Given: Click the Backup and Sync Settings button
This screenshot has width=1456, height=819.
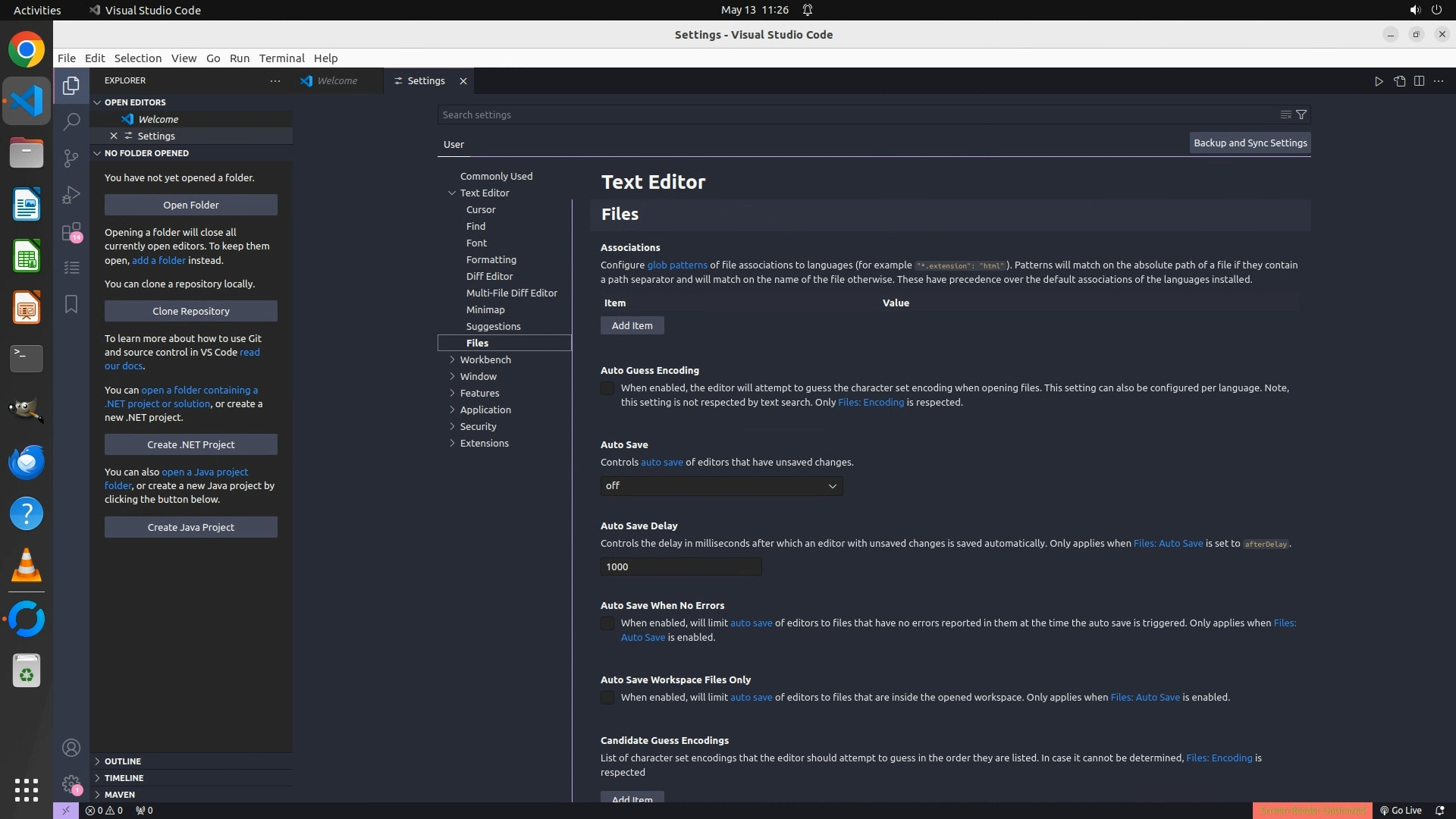Looking at the screenshot, I should pos(1250,143).
